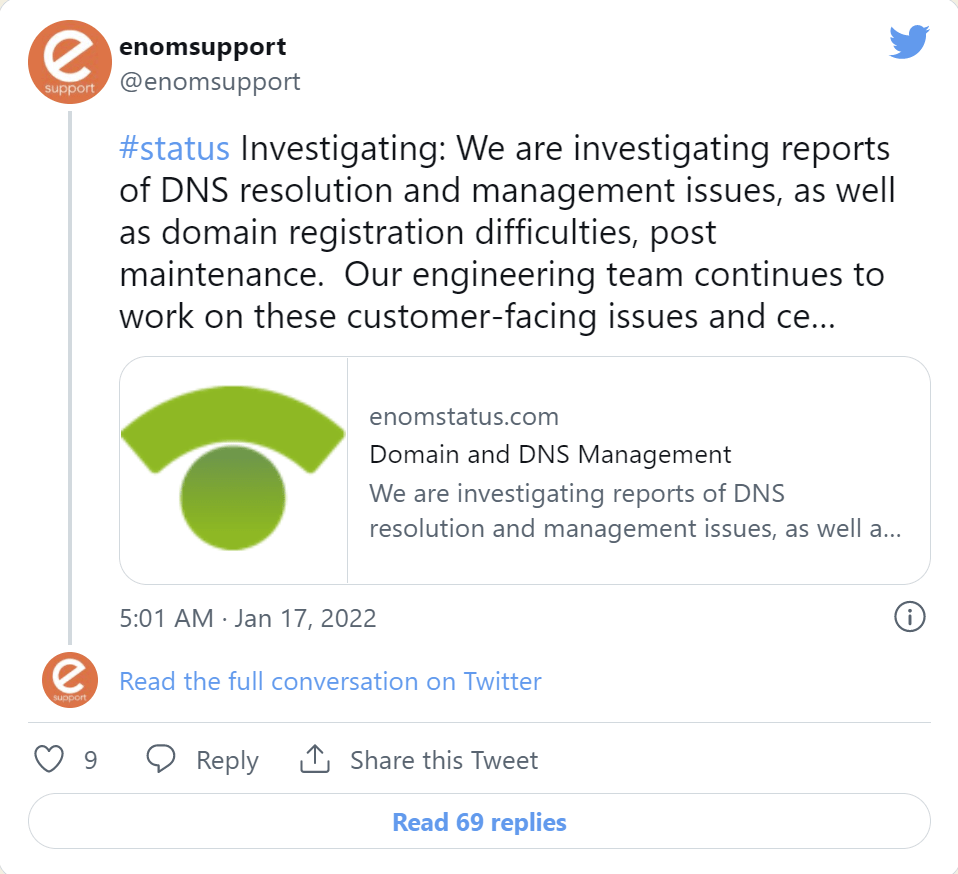958x874 pixels.
Task: Click the link card description text
Action: 635,510
